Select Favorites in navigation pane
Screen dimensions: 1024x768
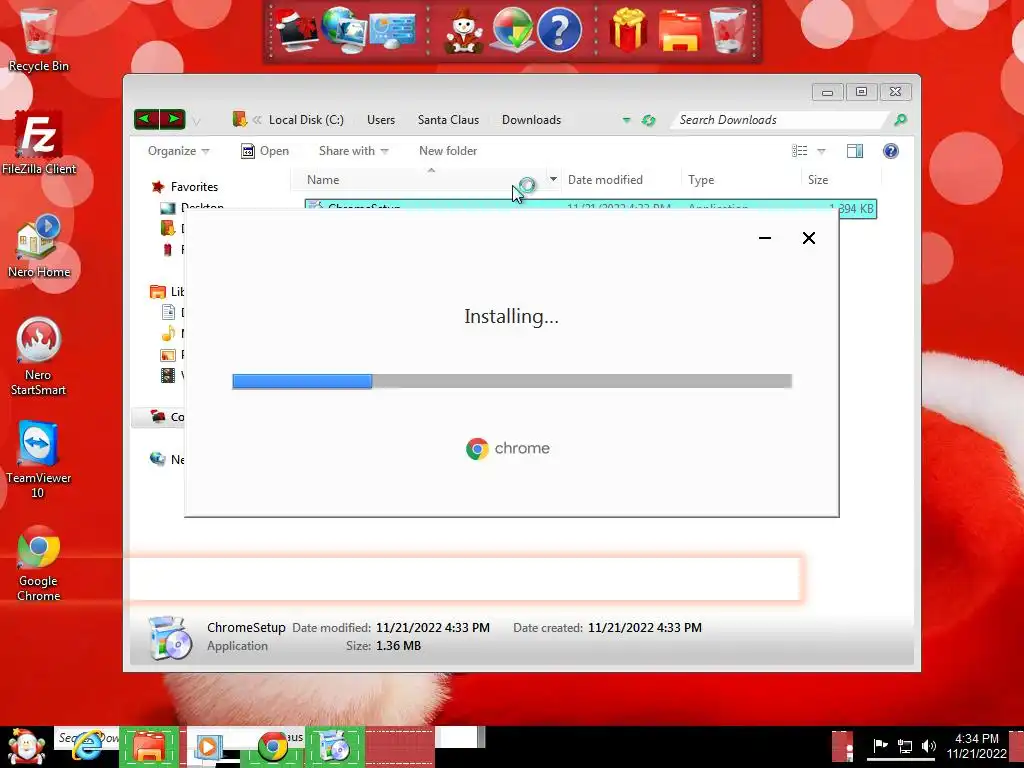(x=194, y=187)
